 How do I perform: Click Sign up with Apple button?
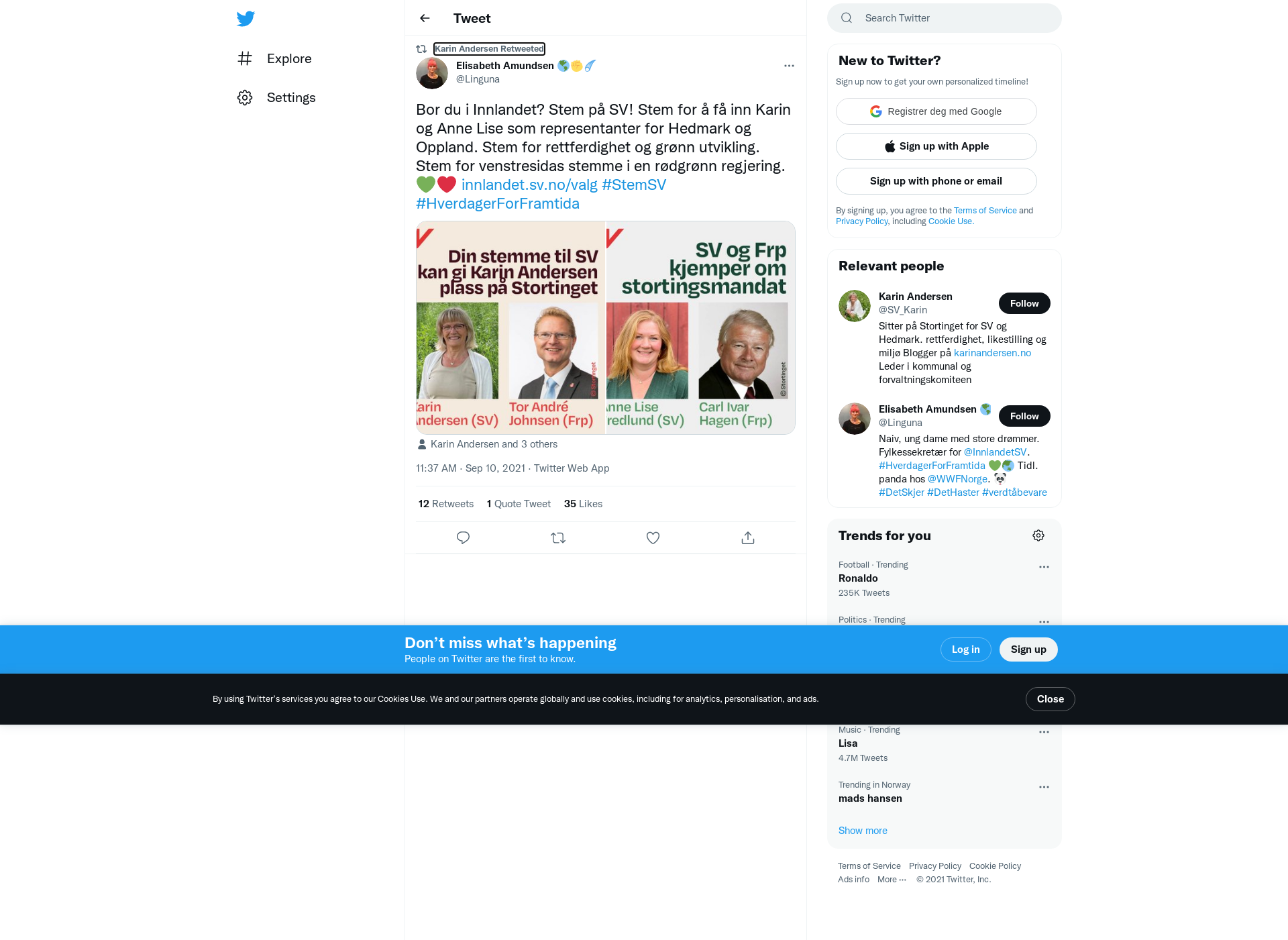click(936, 146)
